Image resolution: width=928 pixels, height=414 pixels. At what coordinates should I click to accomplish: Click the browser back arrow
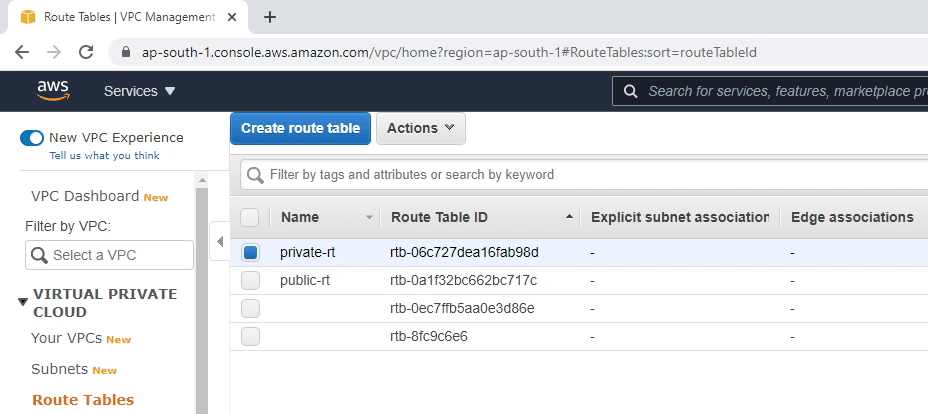point(22,52)
